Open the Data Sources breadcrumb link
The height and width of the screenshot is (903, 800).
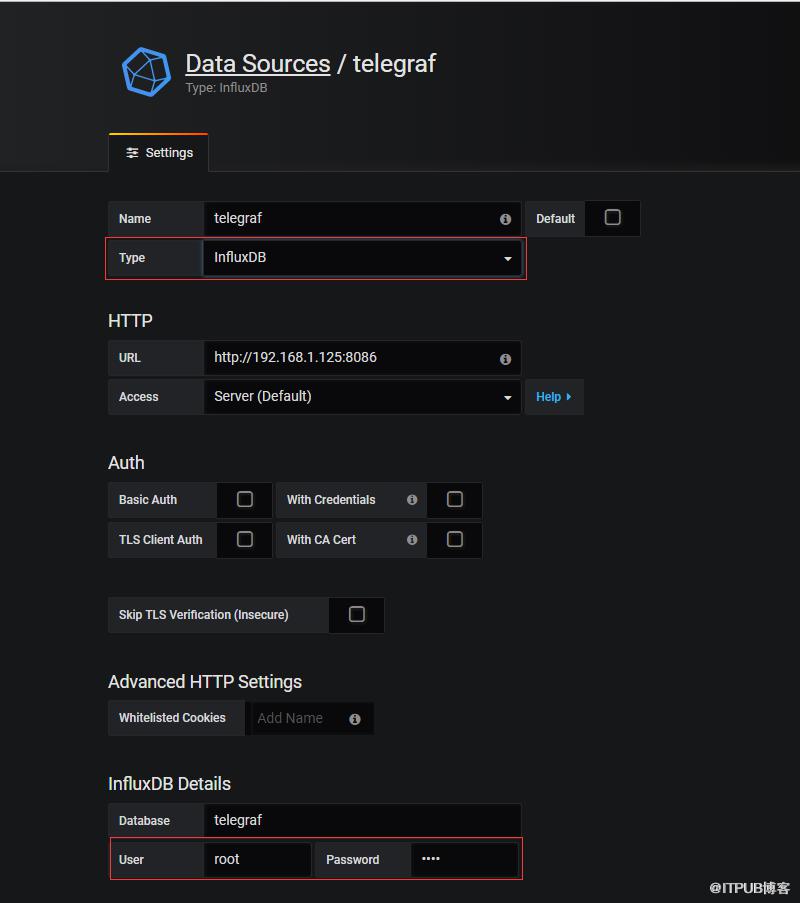[258, 63]
